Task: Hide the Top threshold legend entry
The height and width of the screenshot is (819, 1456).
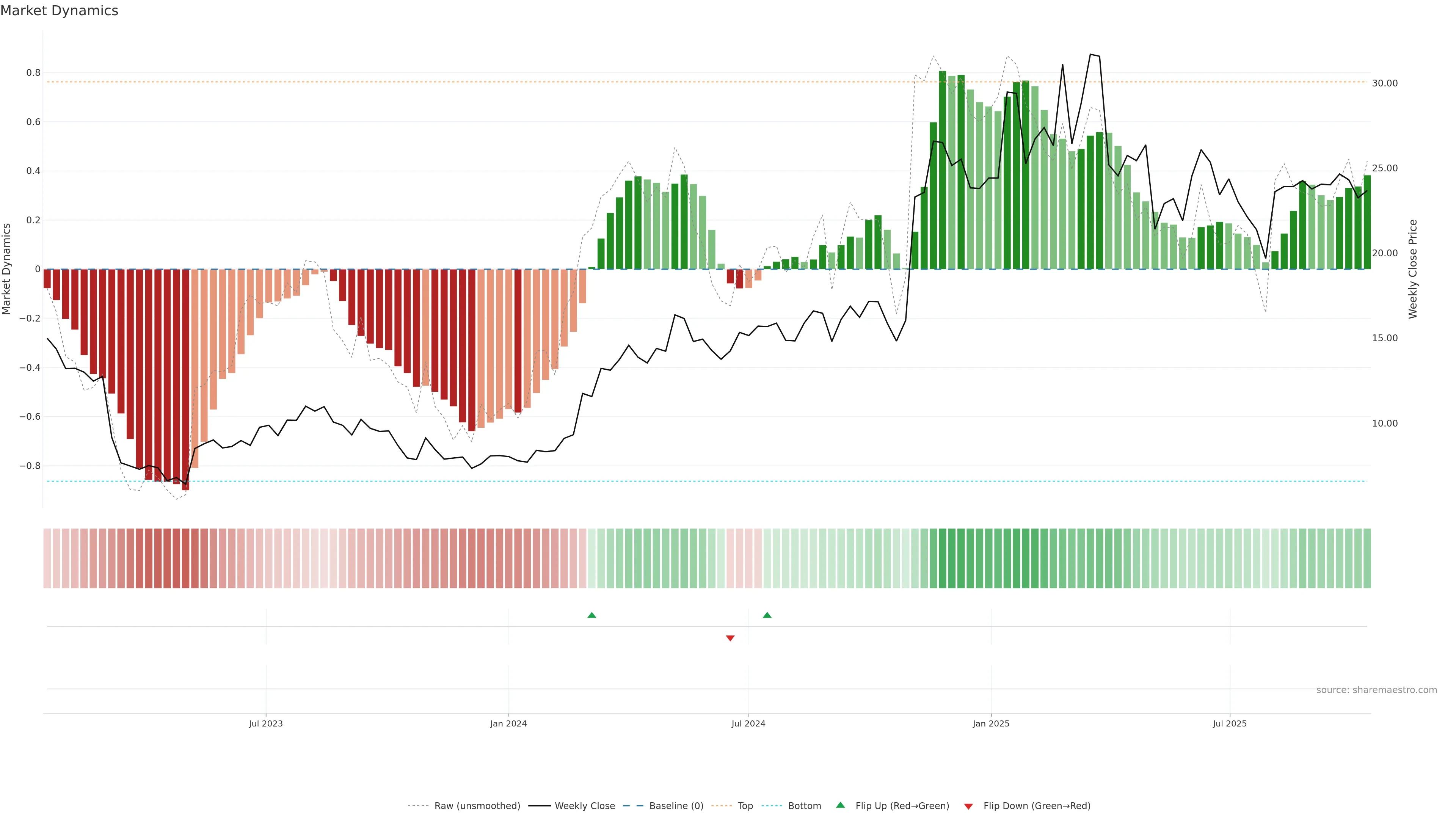Action: [x=745, y=806]
